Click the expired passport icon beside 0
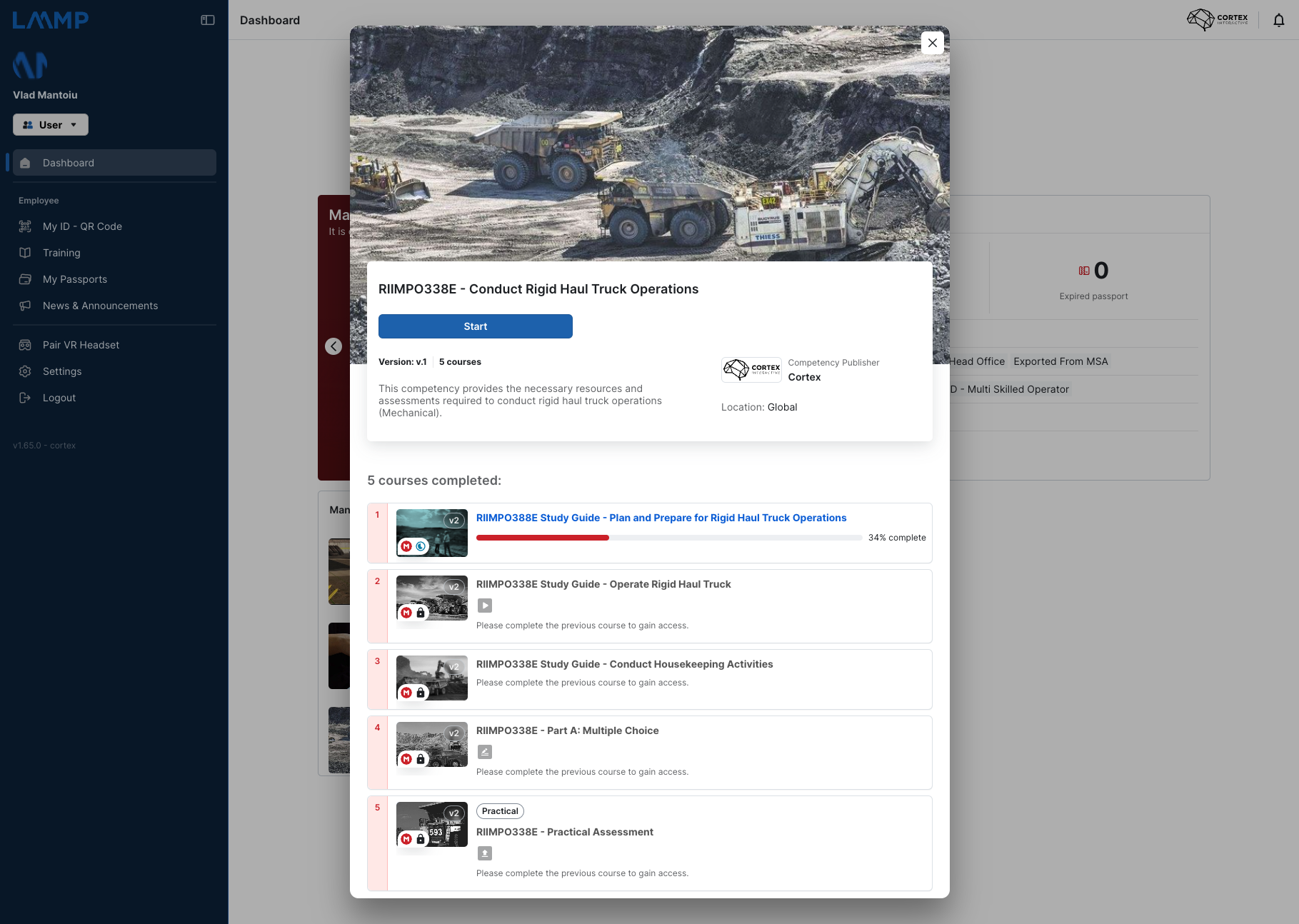The width and height of the screenshot is (1299, 924). coord(1084,271)
